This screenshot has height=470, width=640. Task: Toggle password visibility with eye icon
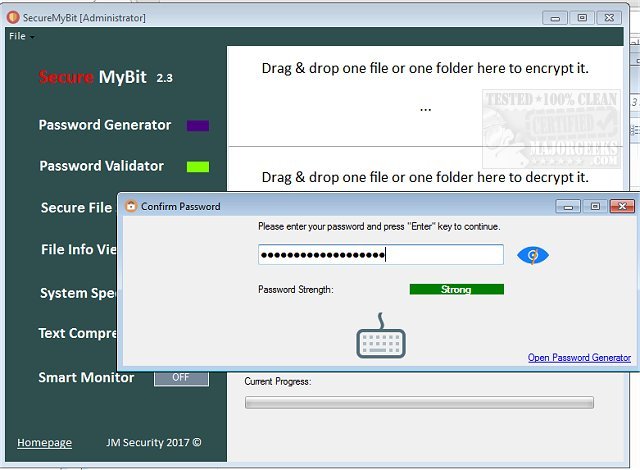tap(533, 255)
